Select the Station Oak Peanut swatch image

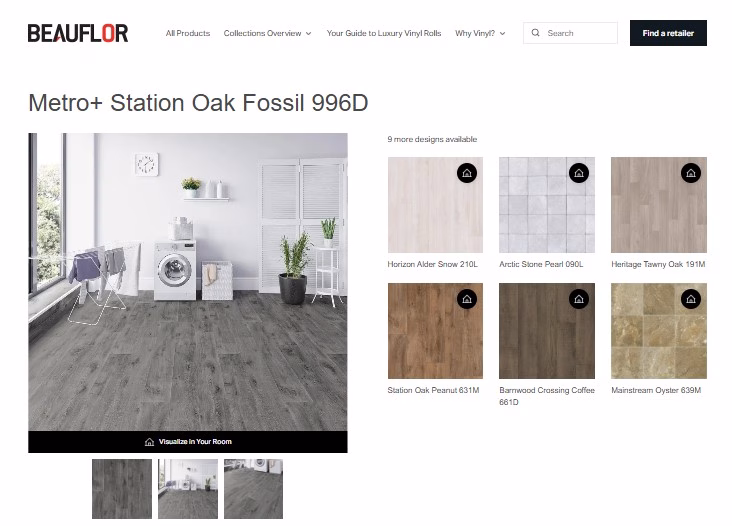pyautogui.click(x=435, y=331)
